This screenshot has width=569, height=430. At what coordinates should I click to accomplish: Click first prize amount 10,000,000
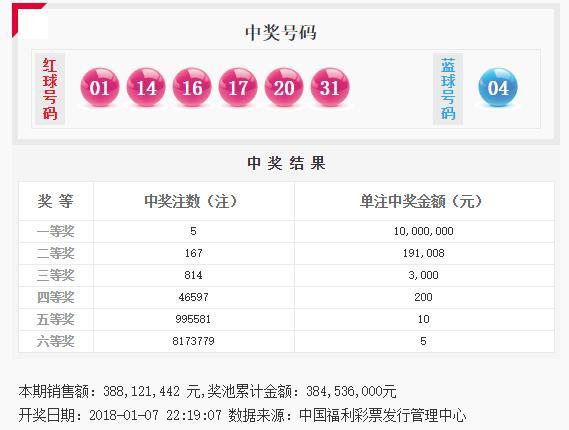coord(423,232)
